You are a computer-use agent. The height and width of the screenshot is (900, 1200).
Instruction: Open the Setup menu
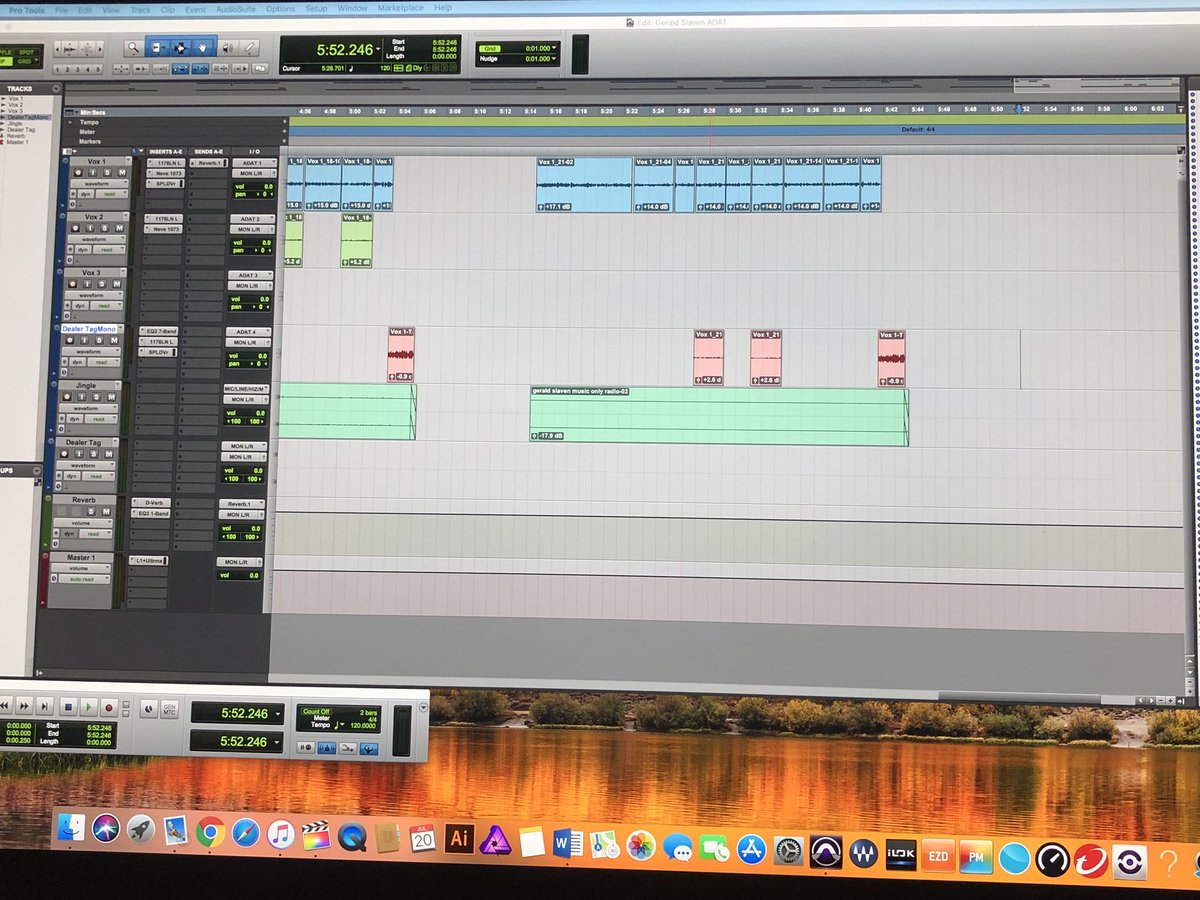point(316,9)
